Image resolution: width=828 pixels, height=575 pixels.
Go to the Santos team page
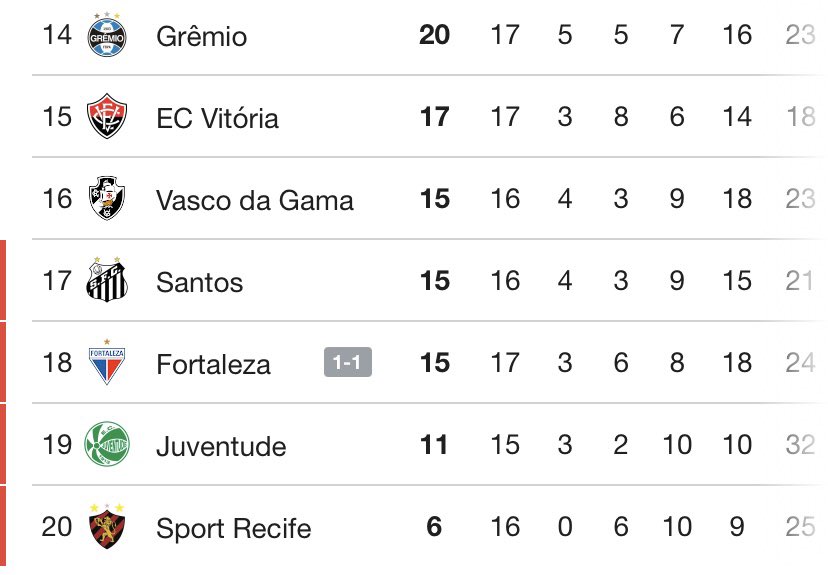(x=199, y=282)
